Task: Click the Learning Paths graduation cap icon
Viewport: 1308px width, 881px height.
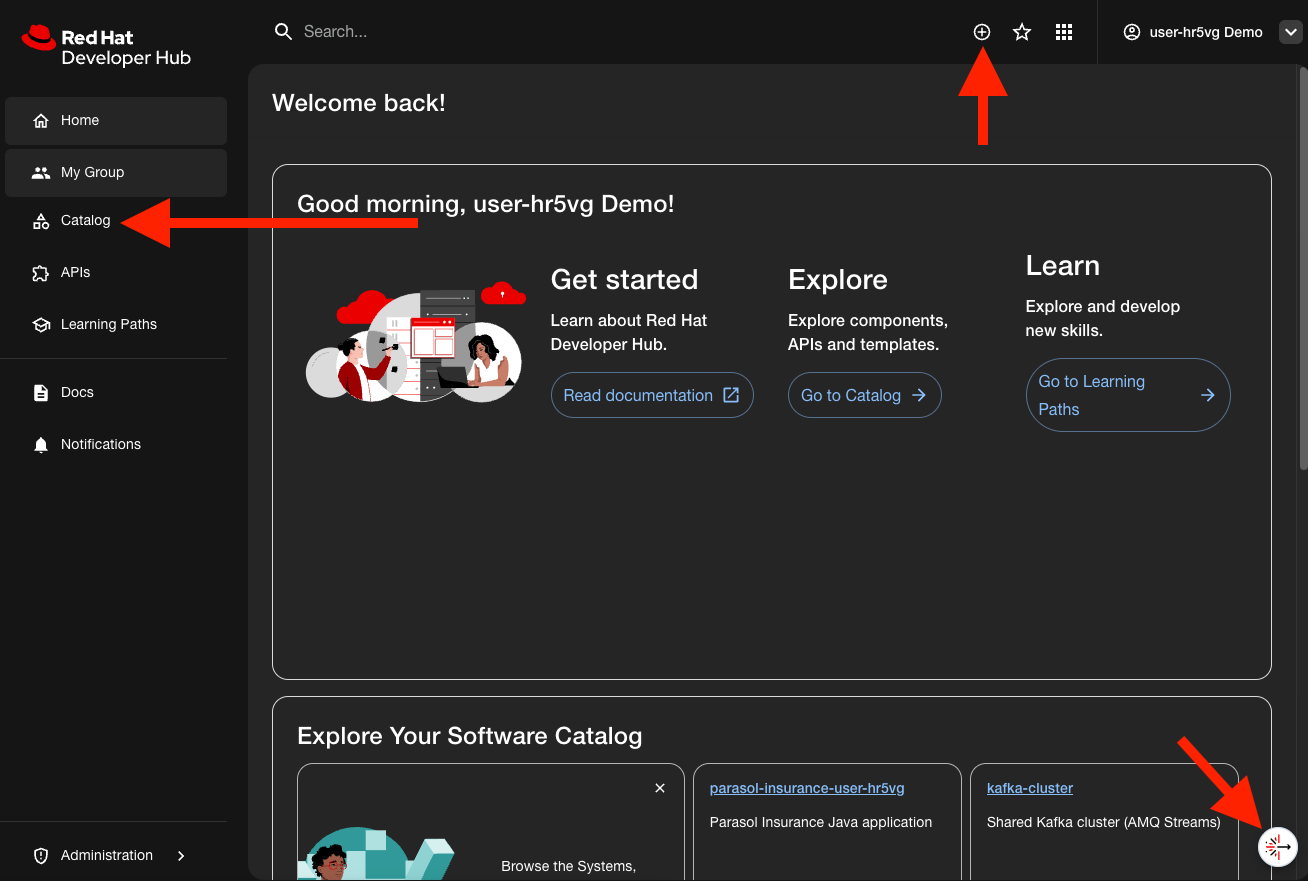Action: (x=41, y=325)
